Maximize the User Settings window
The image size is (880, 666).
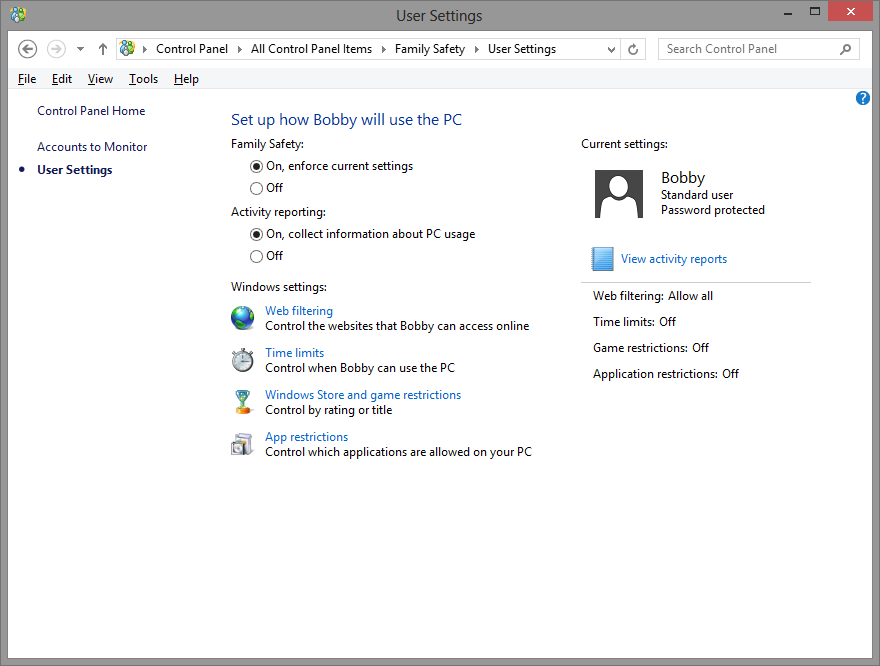pyautogui.click(x=815, y=12)
